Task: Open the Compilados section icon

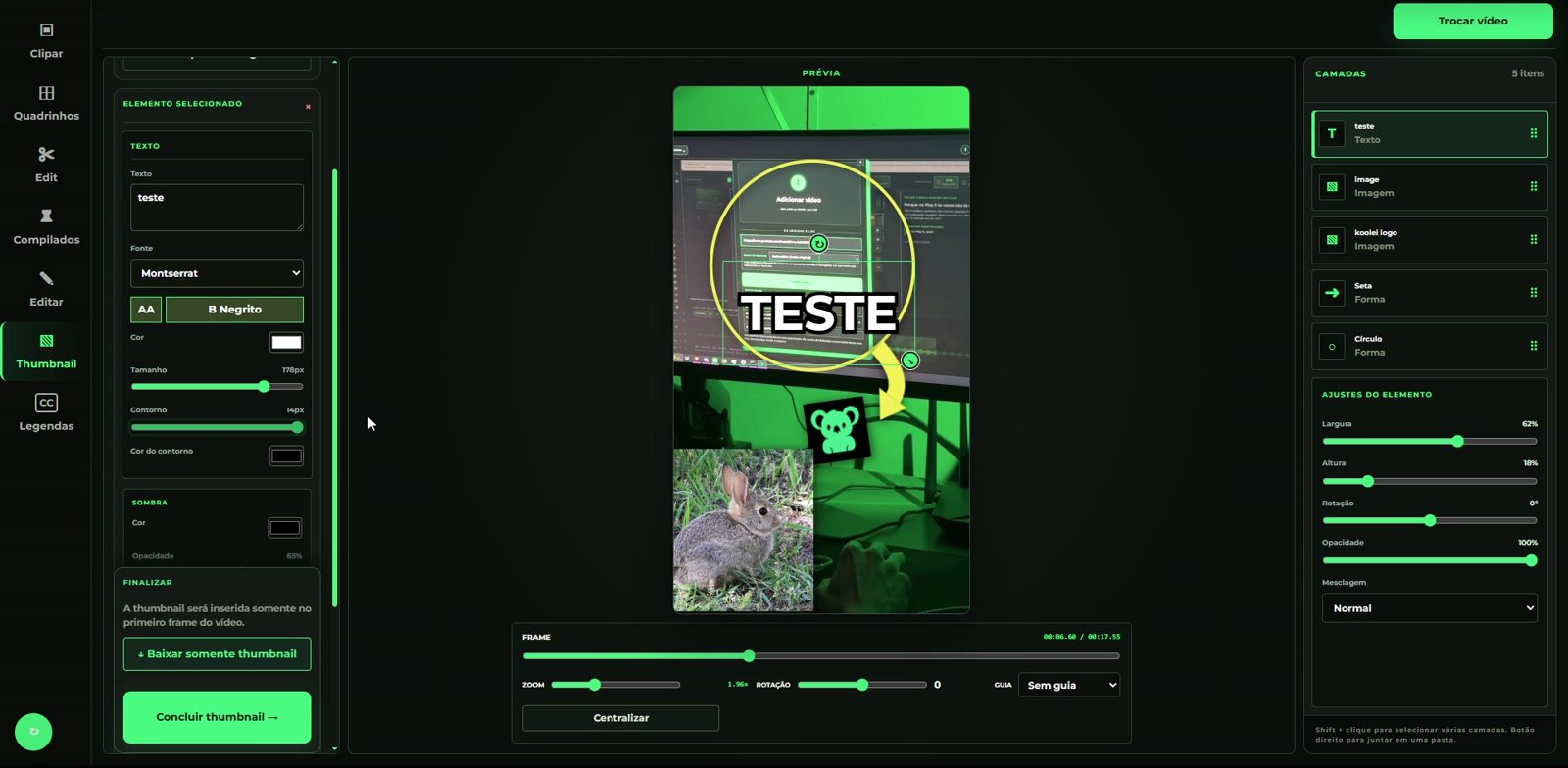Action: tap(46, 216)
